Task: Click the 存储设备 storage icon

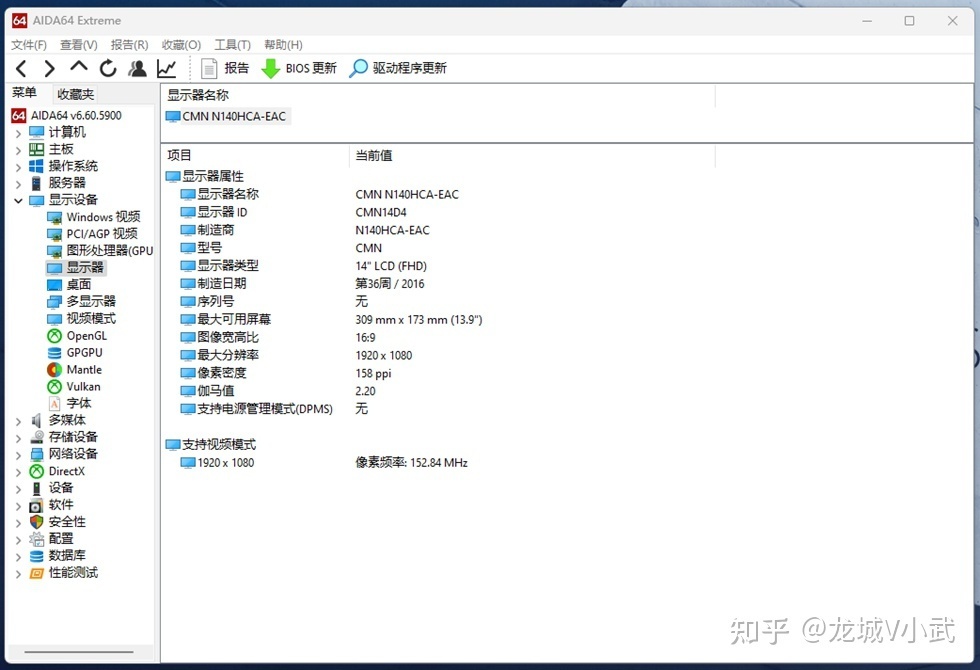Action: (37, 437)
